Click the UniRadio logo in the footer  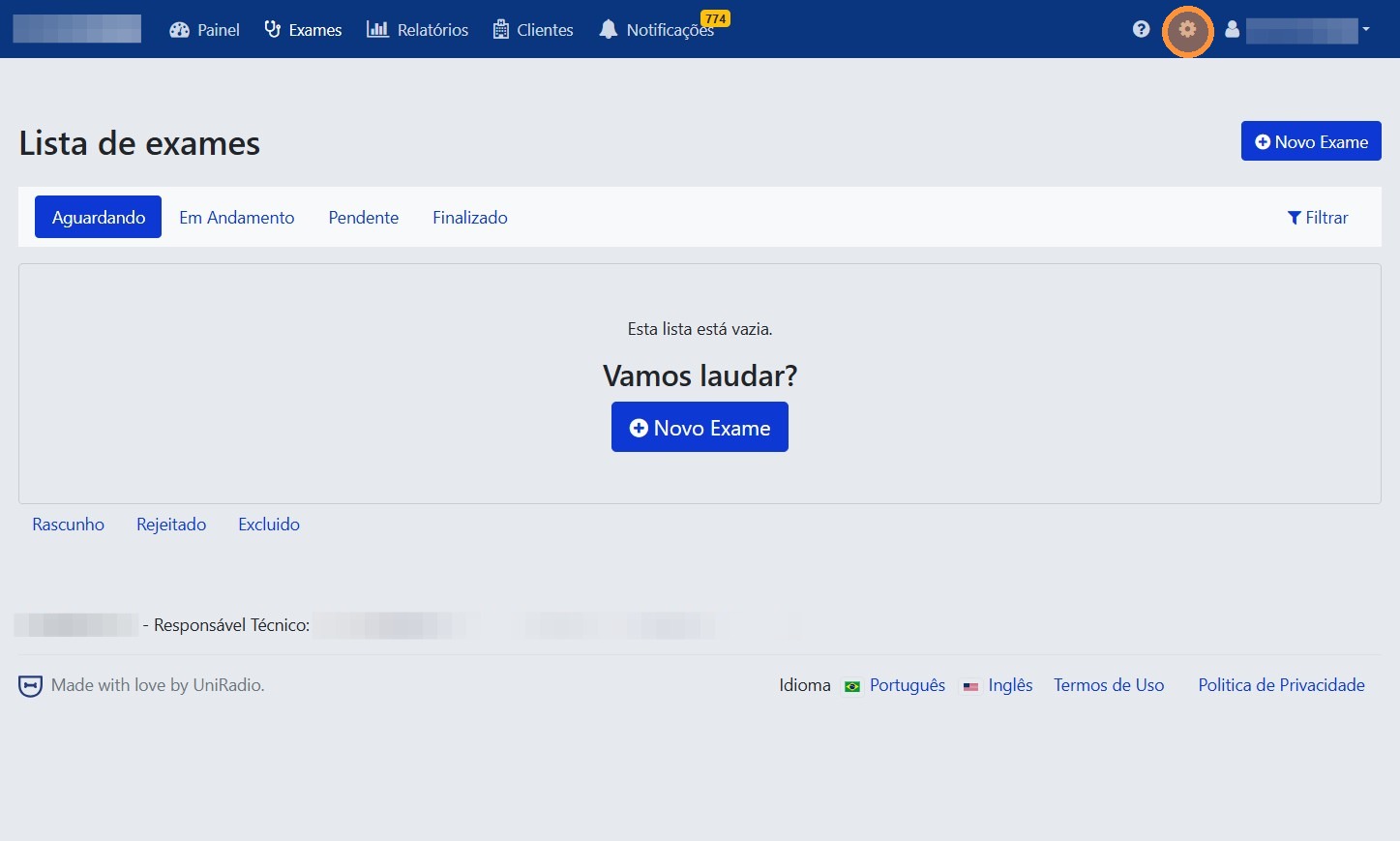(x=30, y=685)
